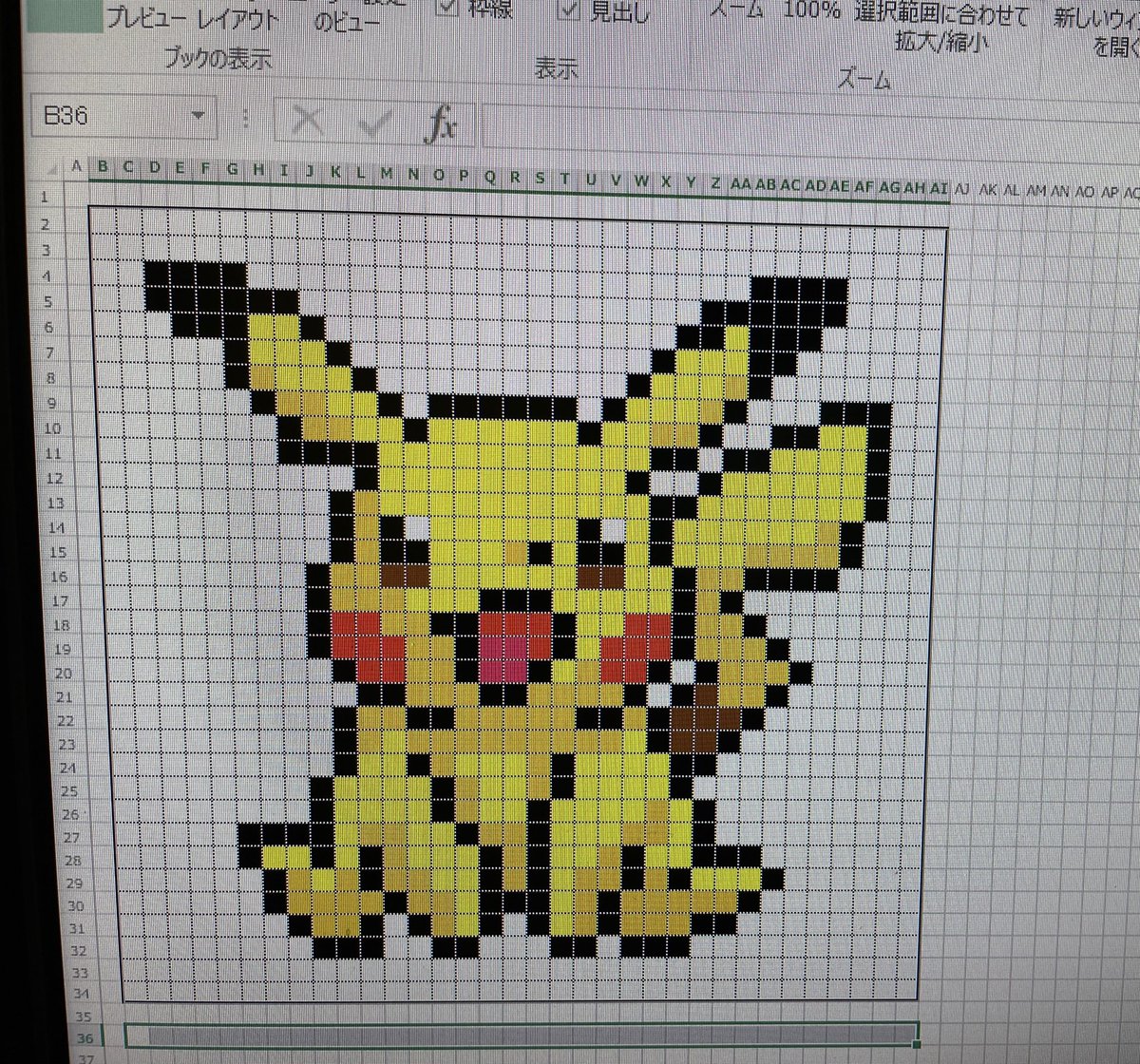Select column AI header
Viewport: 1140px width, 1064px height.
click(x=939, y=187)
